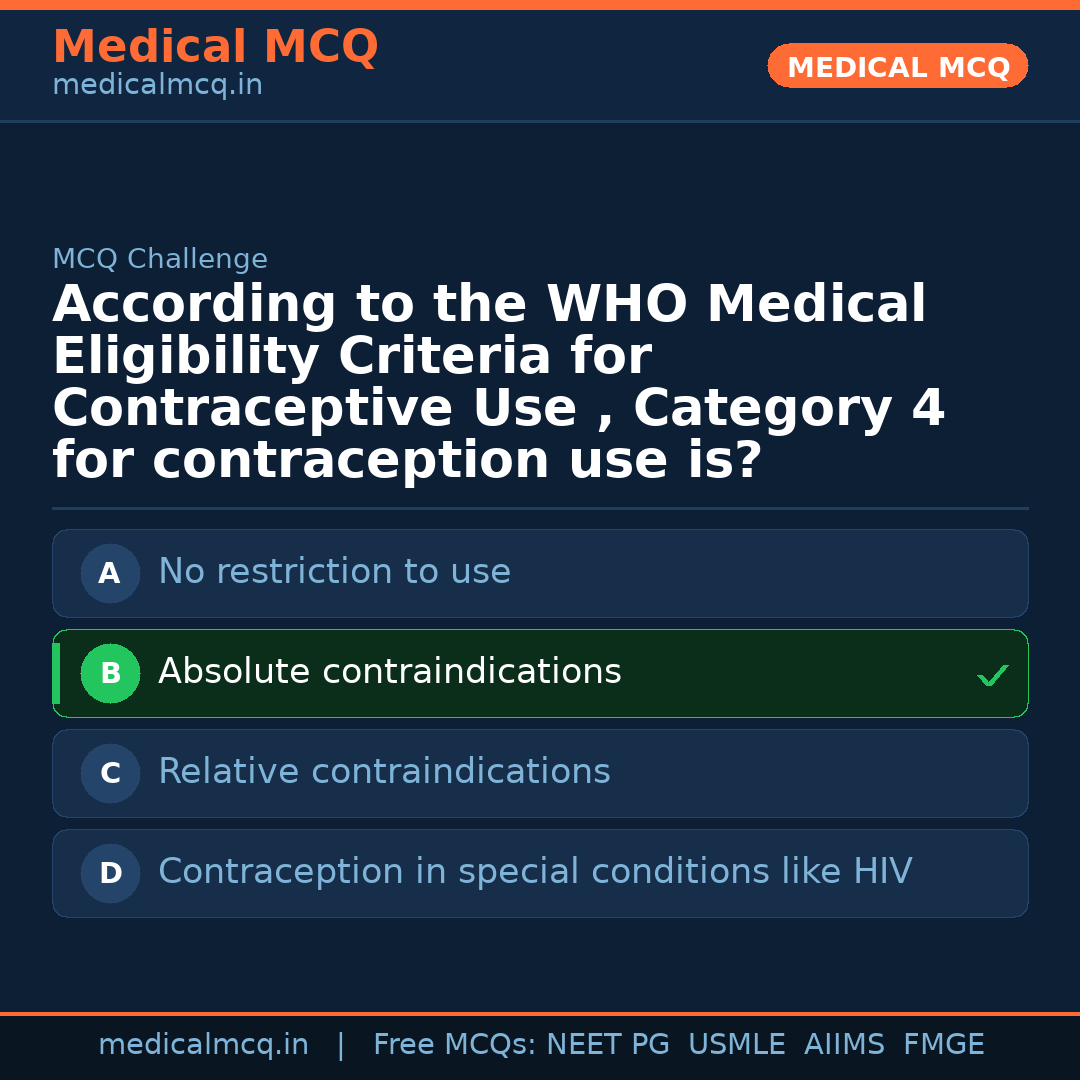Viewport: 1080px width, 1080px height.
Task: Open the medicalmcq.in link in the footer
Action: pos(203,1045)
